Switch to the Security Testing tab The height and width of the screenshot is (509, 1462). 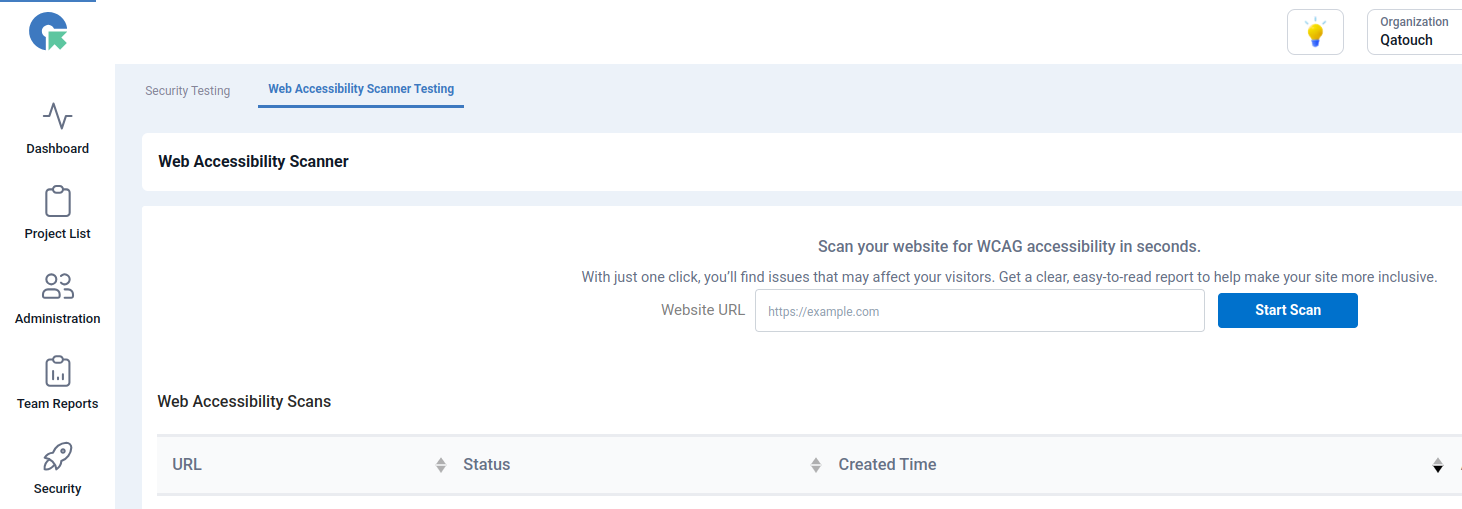(187, 91)
